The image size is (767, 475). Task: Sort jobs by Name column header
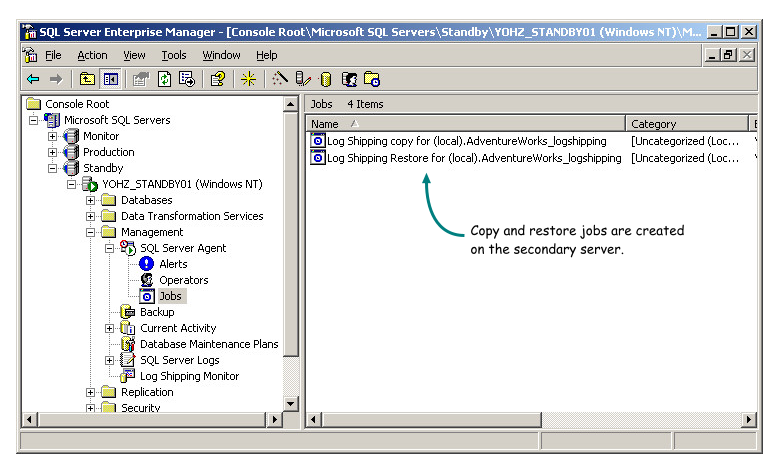click(x=466, y=124)
